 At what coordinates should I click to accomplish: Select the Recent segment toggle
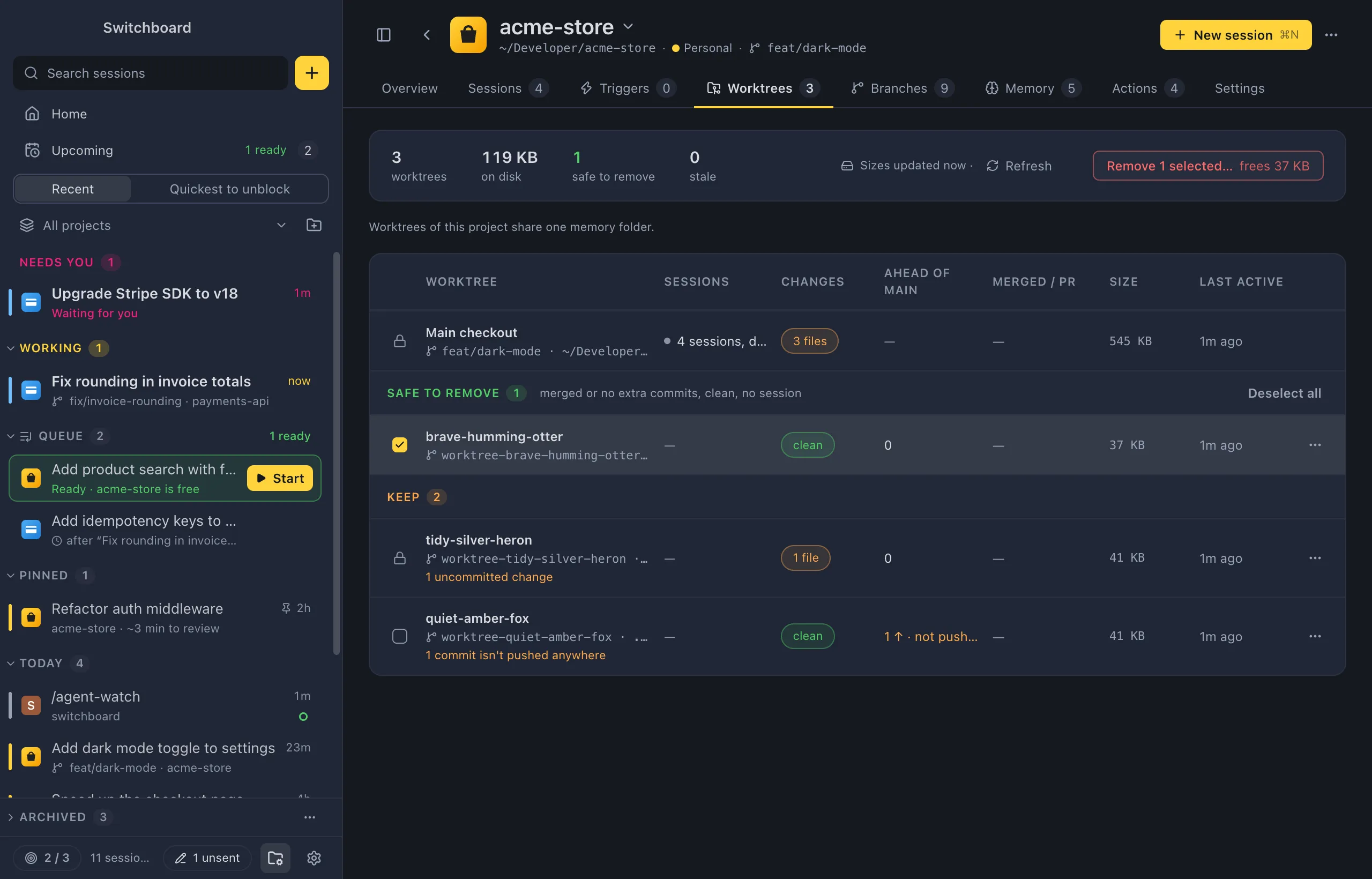tap(72, 188)
